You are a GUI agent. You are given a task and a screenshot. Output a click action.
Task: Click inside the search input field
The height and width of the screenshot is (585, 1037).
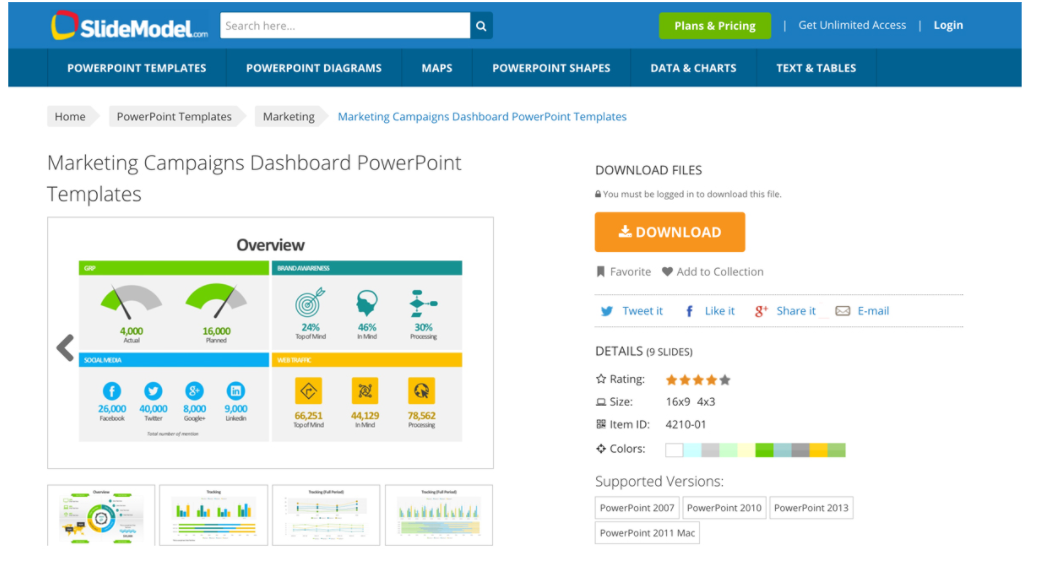pyautogui.click(x=344, y=26)
